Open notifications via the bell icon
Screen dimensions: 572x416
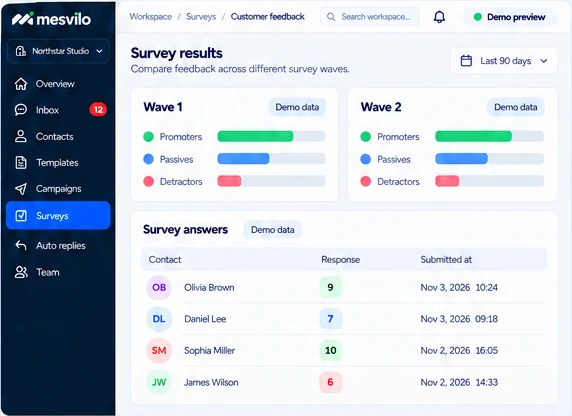pos(439,17)
